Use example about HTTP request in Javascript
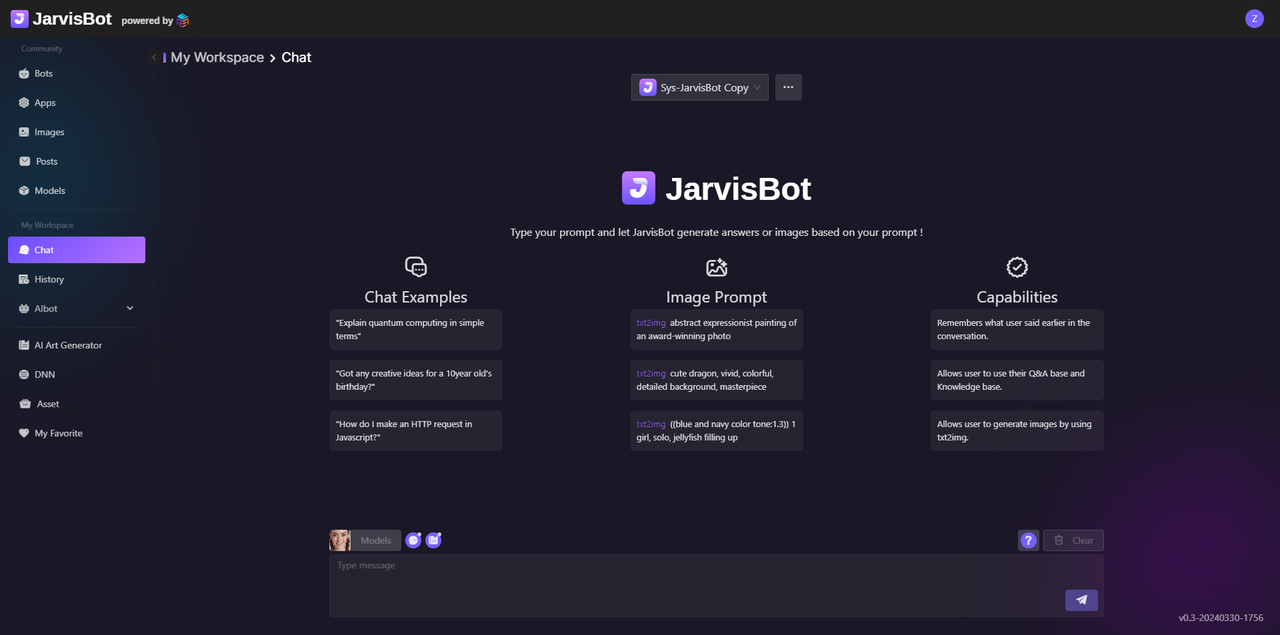The width and height of the screenshot is (1280, 635). coord(416,430)
